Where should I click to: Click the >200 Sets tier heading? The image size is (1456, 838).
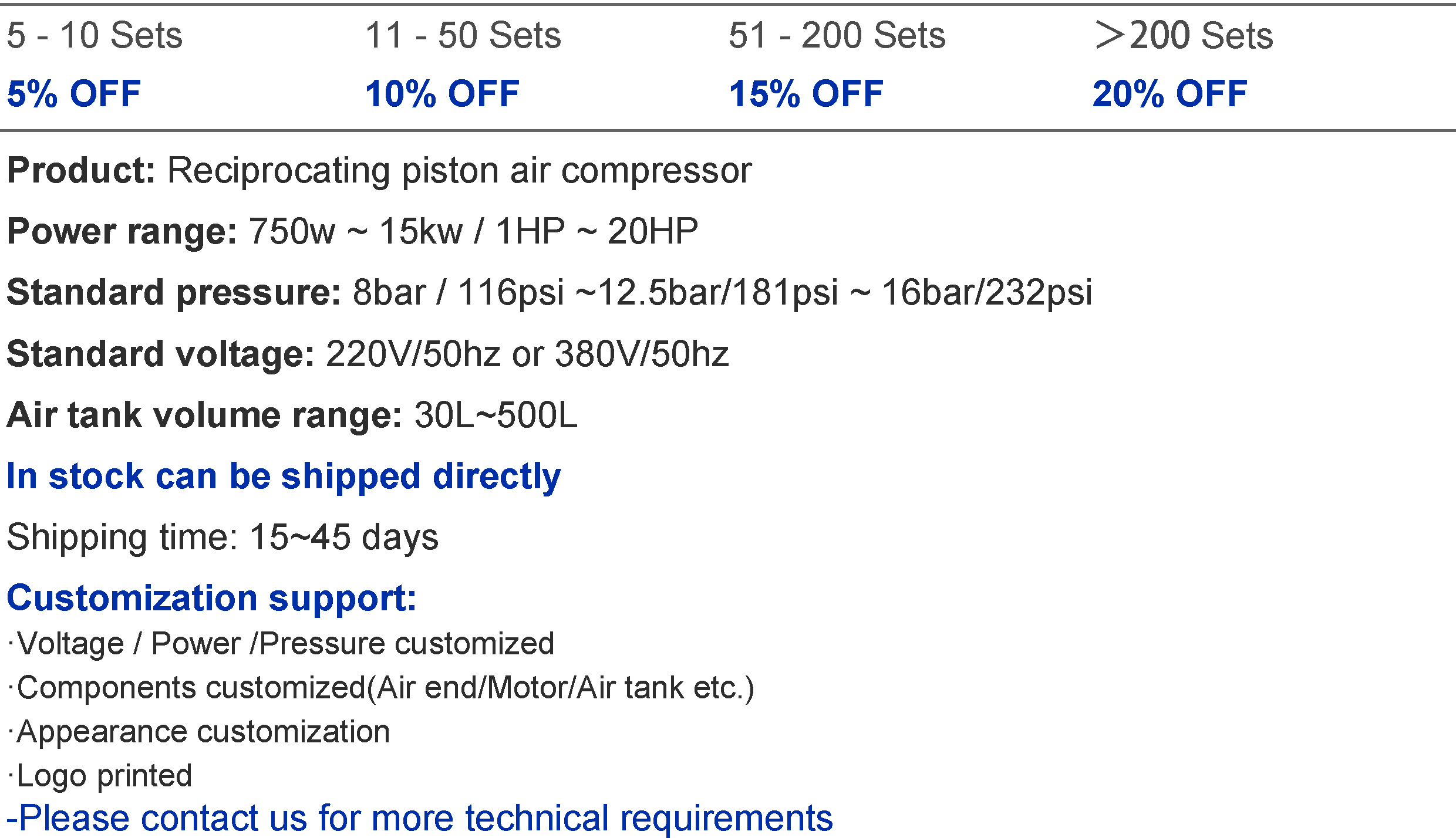point(1184,35)
